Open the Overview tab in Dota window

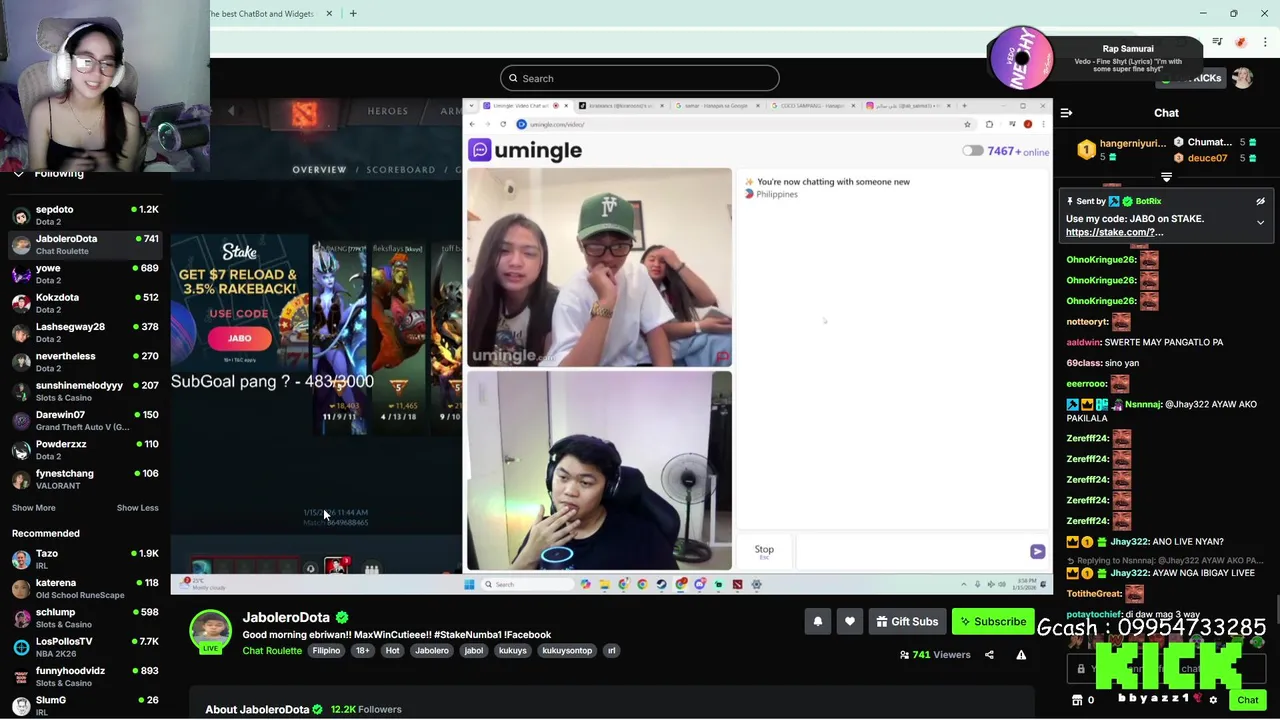tap(319, 170)
